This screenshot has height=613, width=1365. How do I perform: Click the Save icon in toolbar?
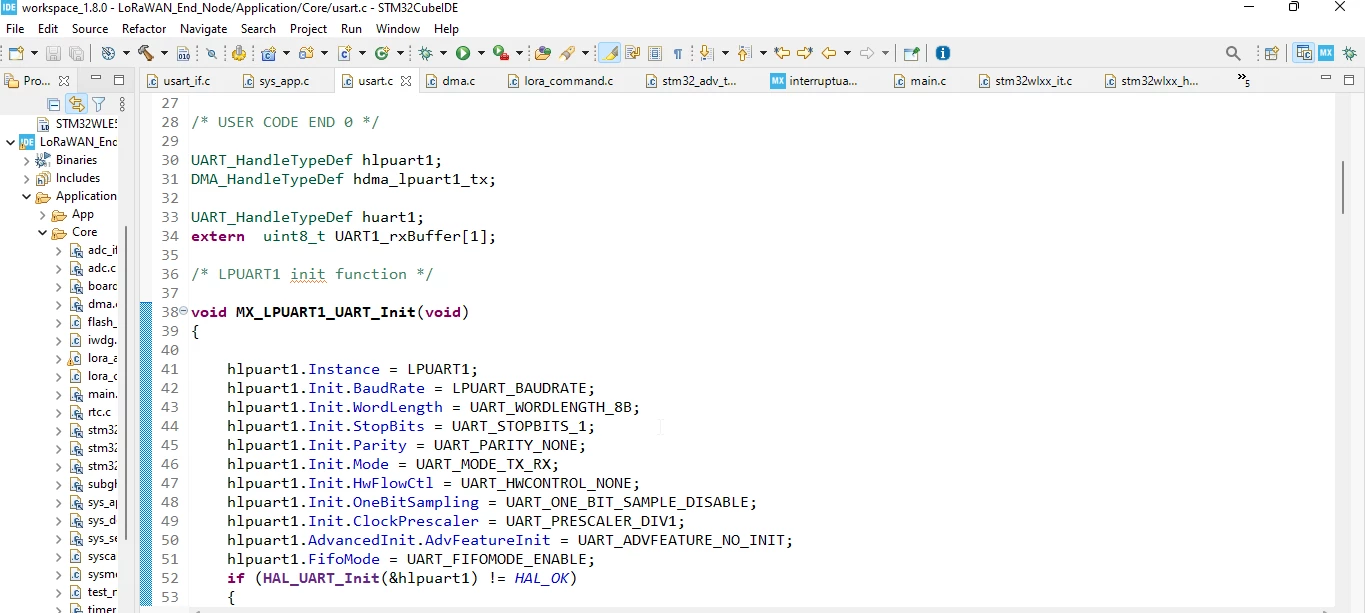coord(53,53)
